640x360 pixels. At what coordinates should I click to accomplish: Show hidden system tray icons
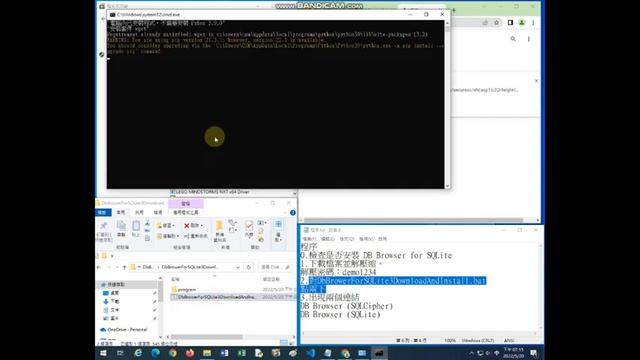[471, 353]
